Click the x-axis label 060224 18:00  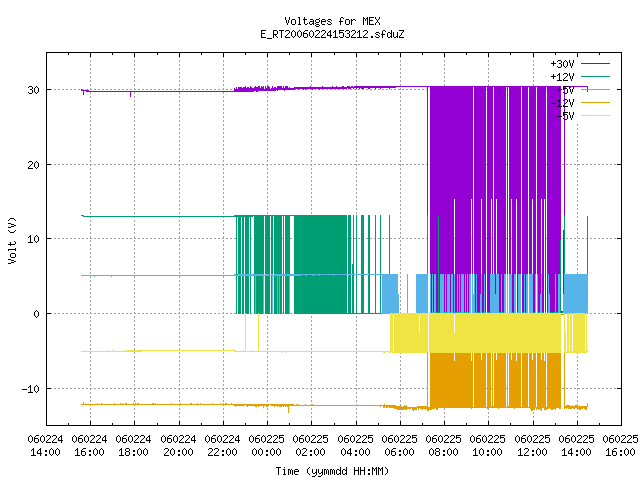pos(133,446)
